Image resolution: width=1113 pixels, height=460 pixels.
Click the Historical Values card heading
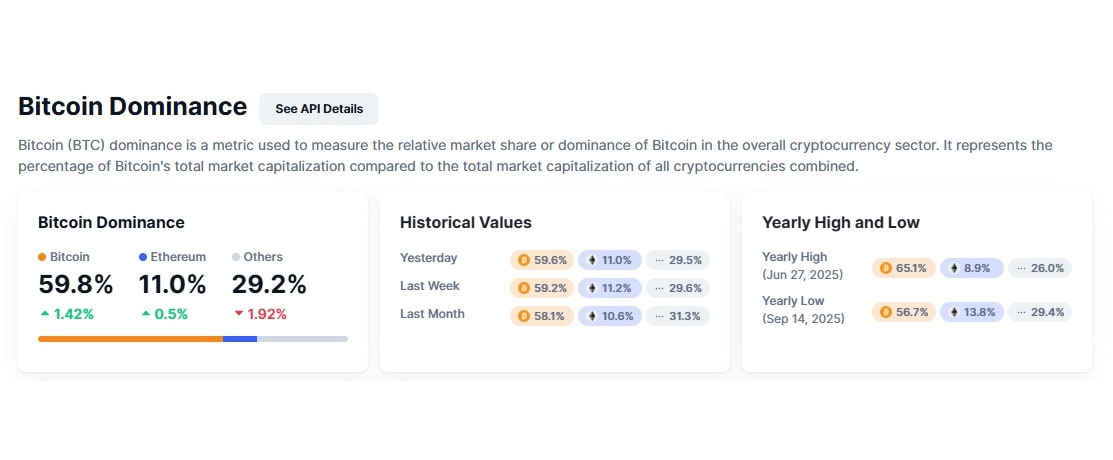tap(466, 222)
